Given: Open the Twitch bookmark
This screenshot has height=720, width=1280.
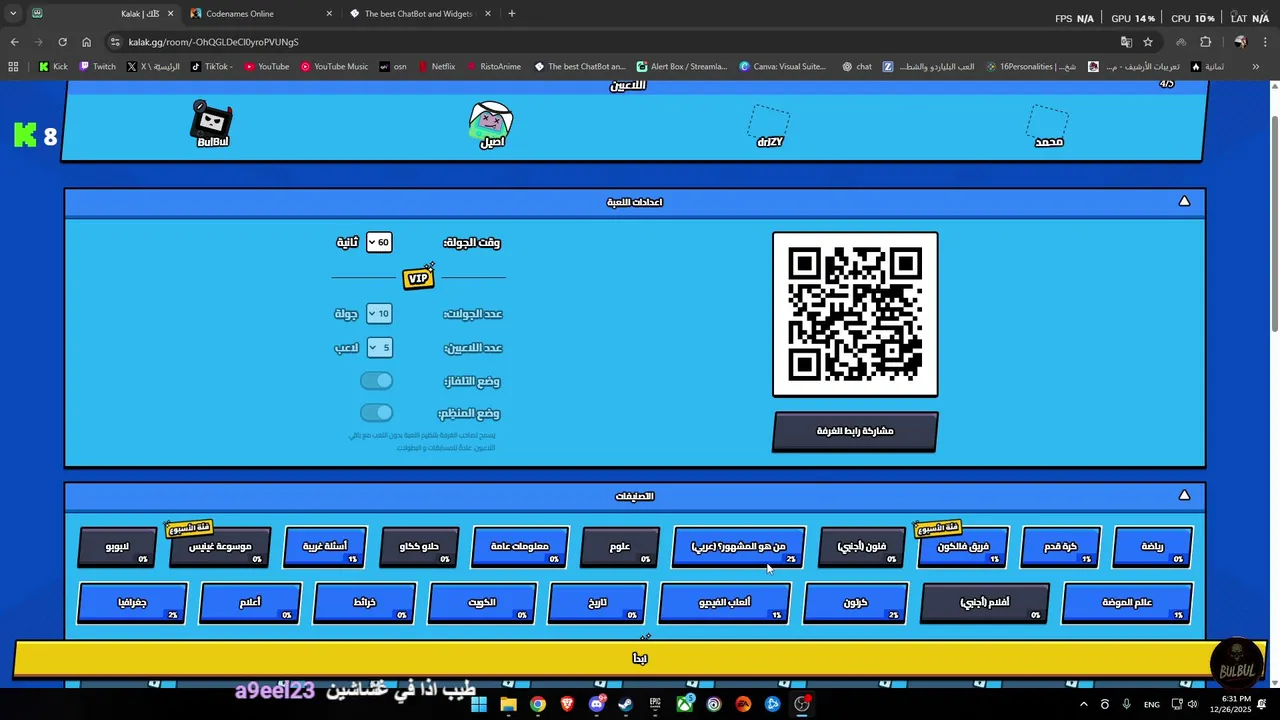Looking at the screenshot, I should (97, 67).
